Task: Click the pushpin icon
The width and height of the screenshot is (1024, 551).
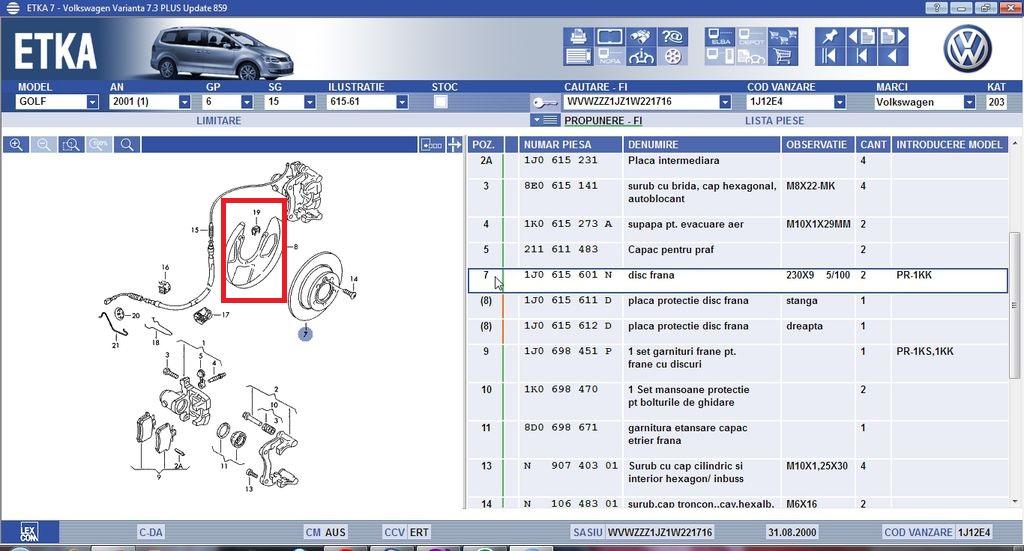Action: pos(829,37)
